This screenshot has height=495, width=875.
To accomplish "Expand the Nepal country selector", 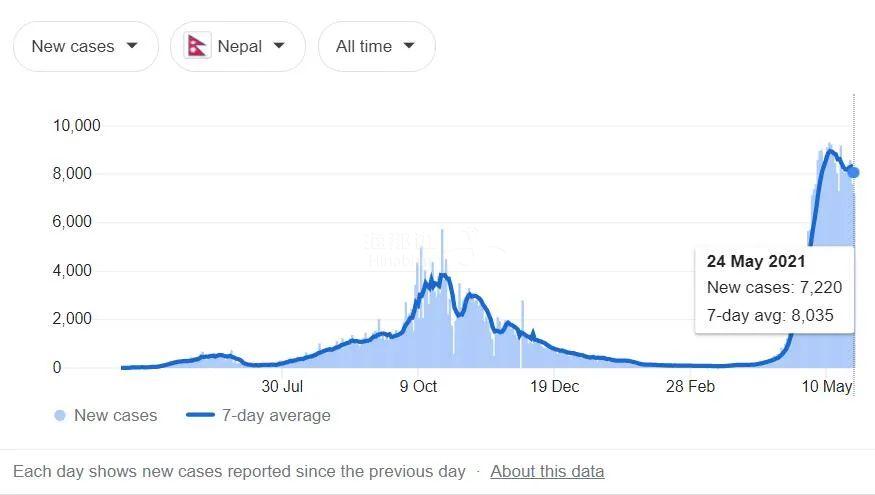I will [238, 46].
